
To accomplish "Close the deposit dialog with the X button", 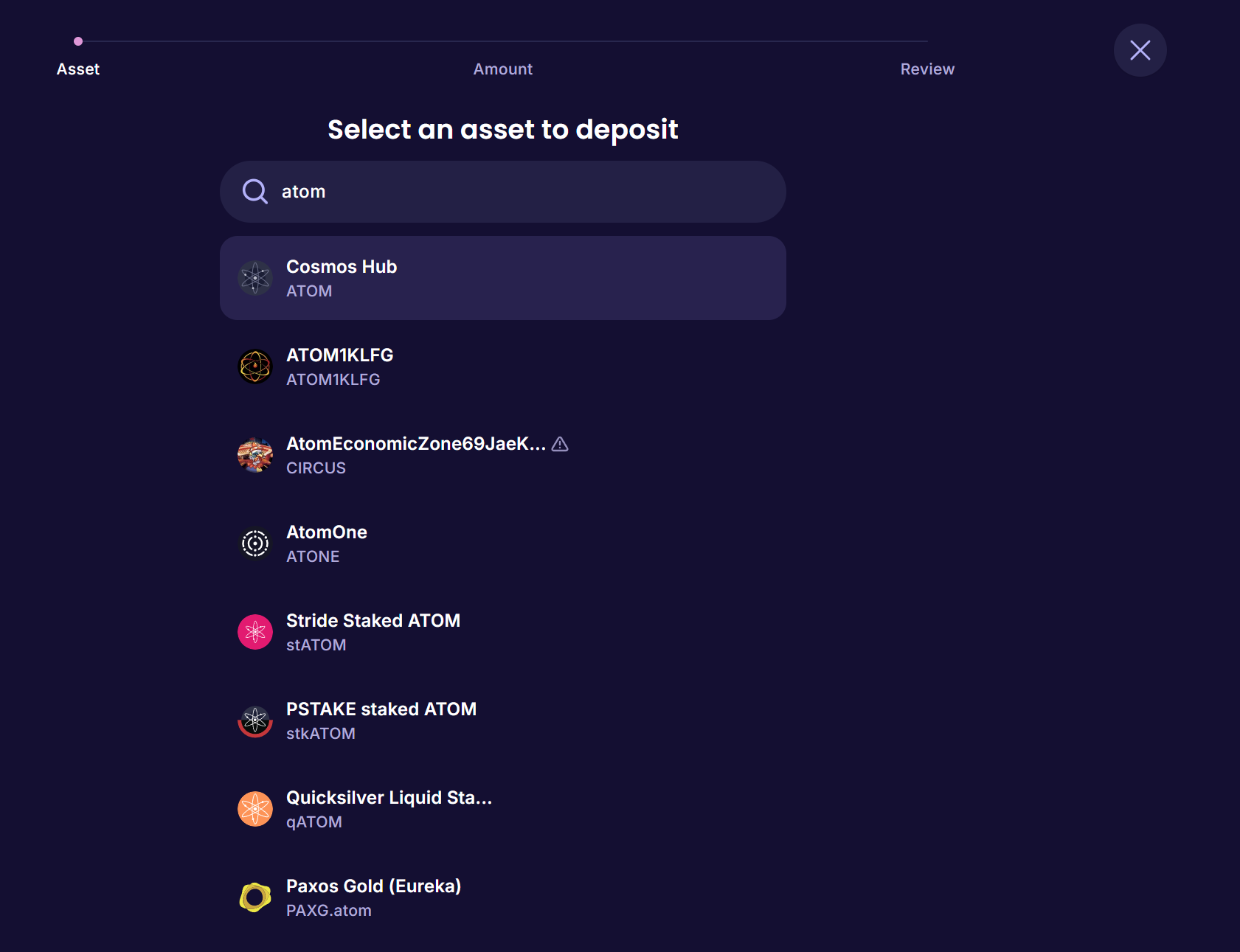I will pos(1140,50).
